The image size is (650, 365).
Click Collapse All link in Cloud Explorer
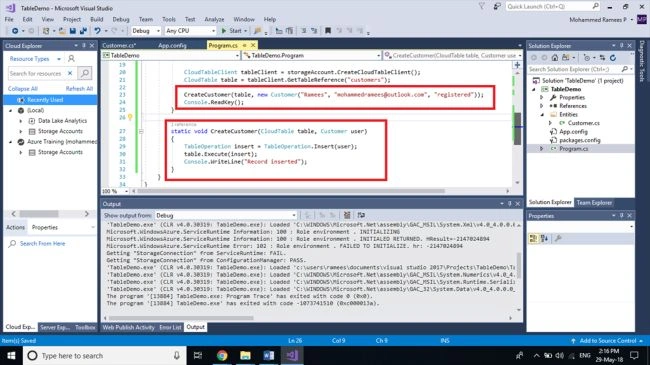click(22, 88)
